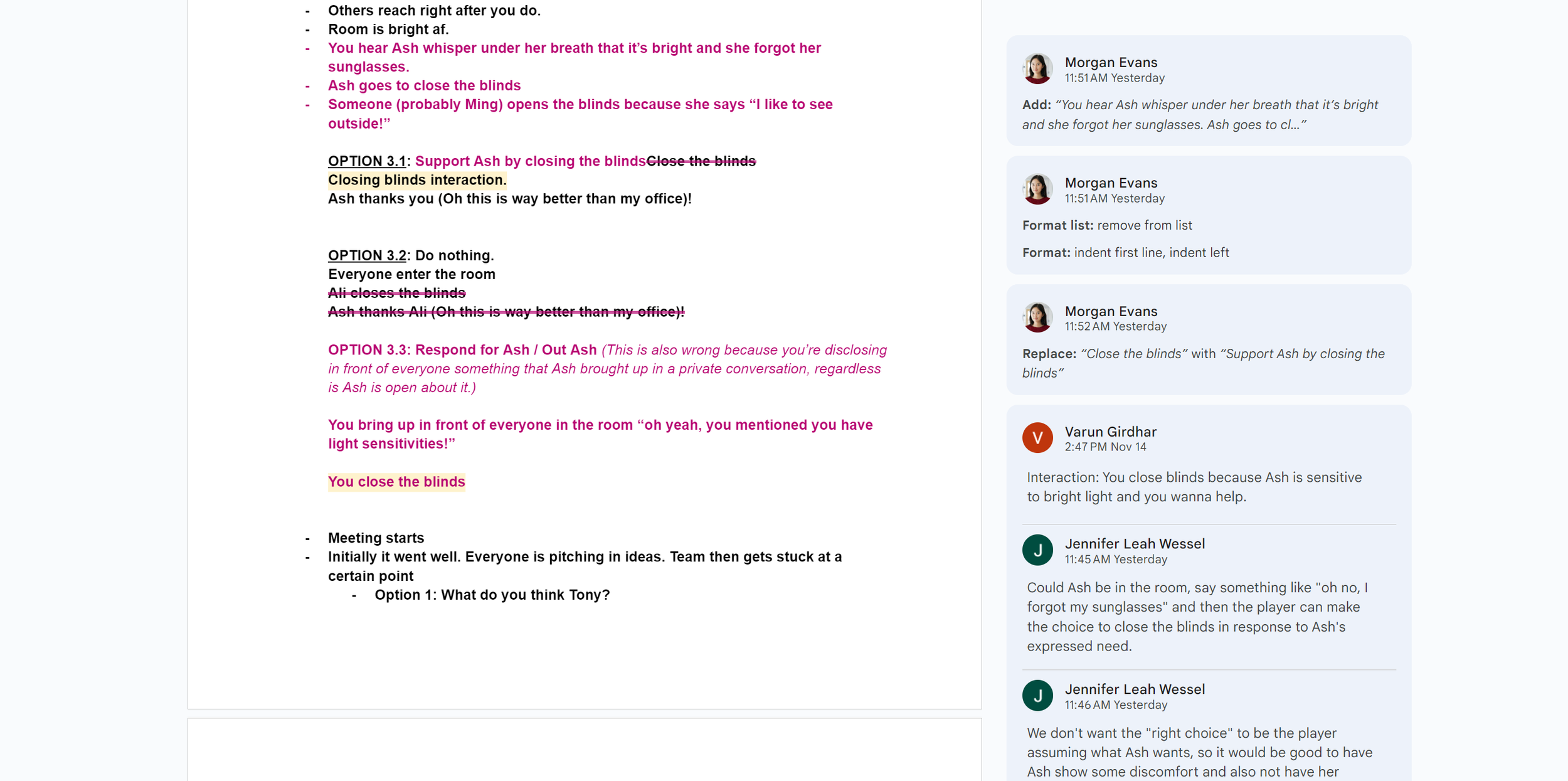The width and height of the screenshot is (1568, 781).
Task: Click Jennifer's reply about forgotten sunglasses
Action: (x=1197, y=617)
